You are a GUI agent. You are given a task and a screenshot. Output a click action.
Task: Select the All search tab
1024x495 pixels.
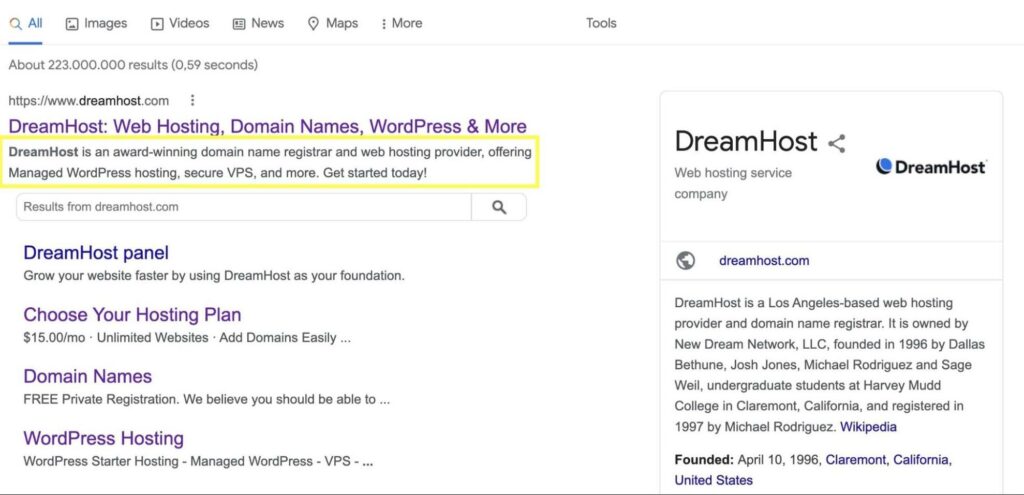pos(25,24)
